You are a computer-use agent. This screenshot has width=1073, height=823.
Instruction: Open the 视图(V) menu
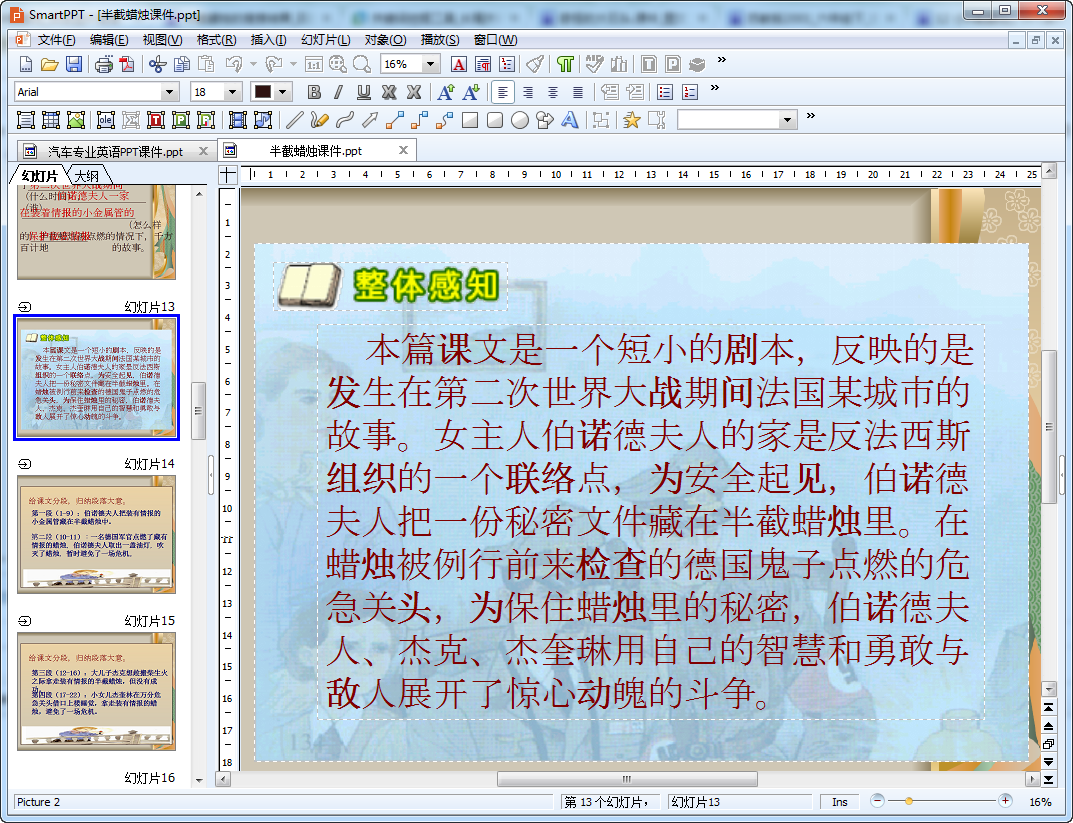[x=162, y=40]
